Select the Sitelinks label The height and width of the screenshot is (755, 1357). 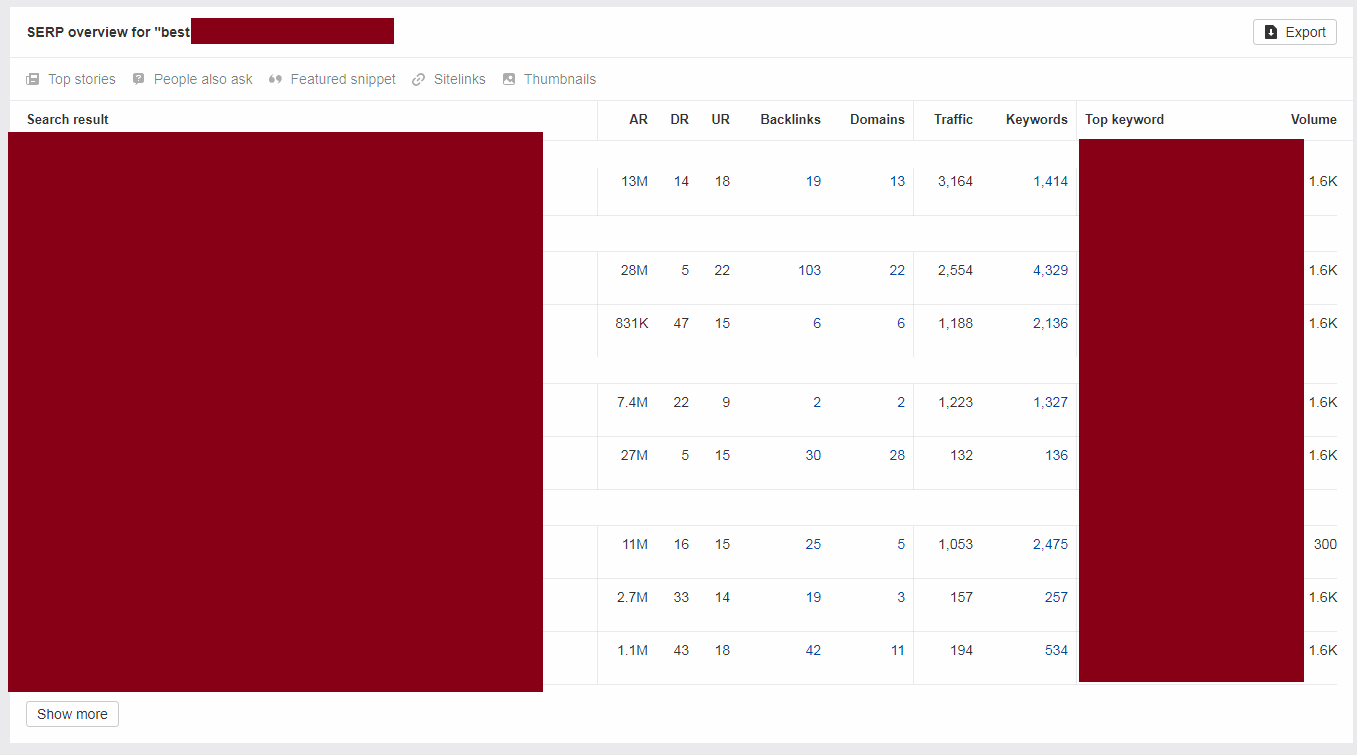(x=460, y=79)
